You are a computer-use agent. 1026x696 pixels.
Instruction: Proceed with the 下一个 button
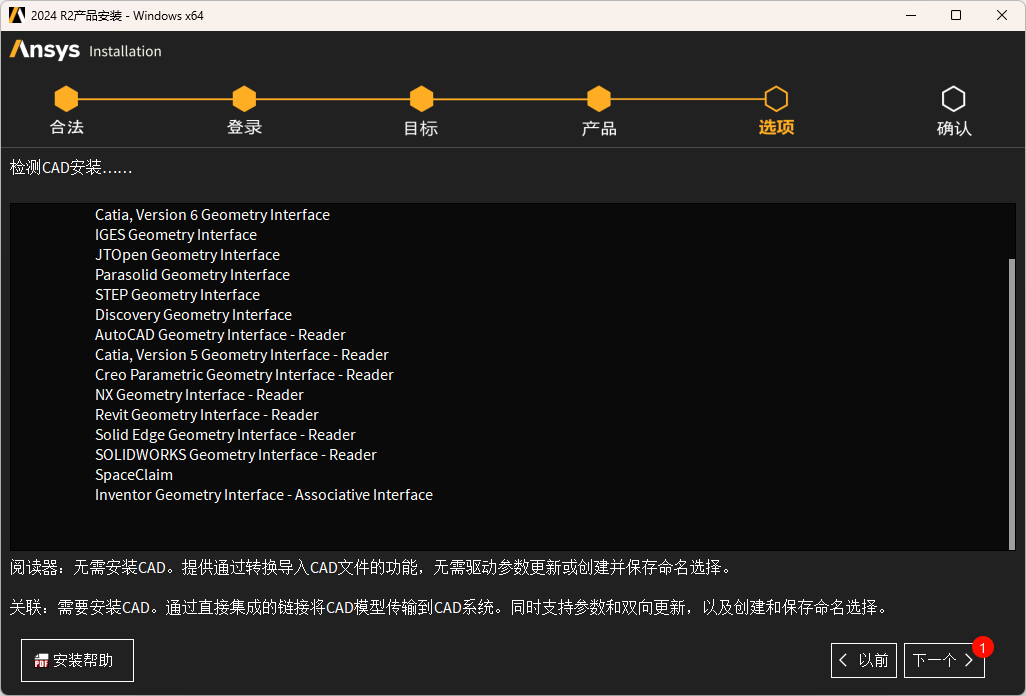[x=943, y=660]
